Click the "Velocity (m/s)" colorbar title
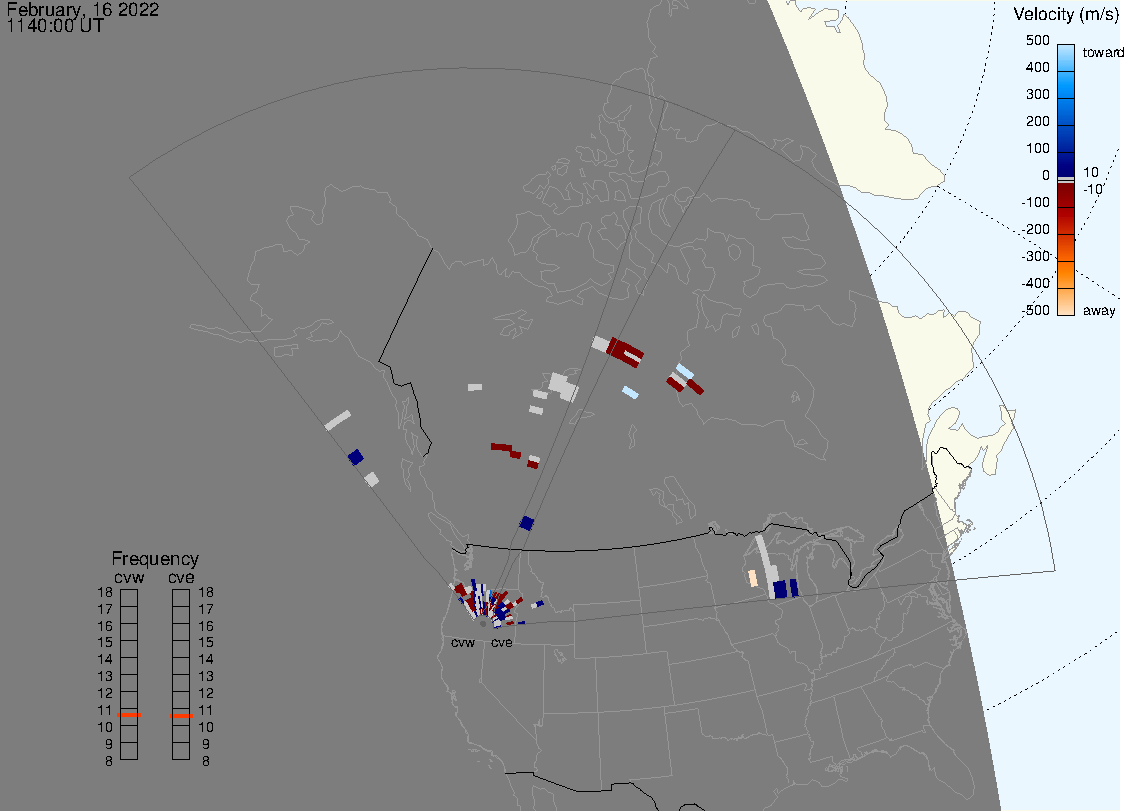Viewport: 1124px width, 811px height. point(1066,14)
